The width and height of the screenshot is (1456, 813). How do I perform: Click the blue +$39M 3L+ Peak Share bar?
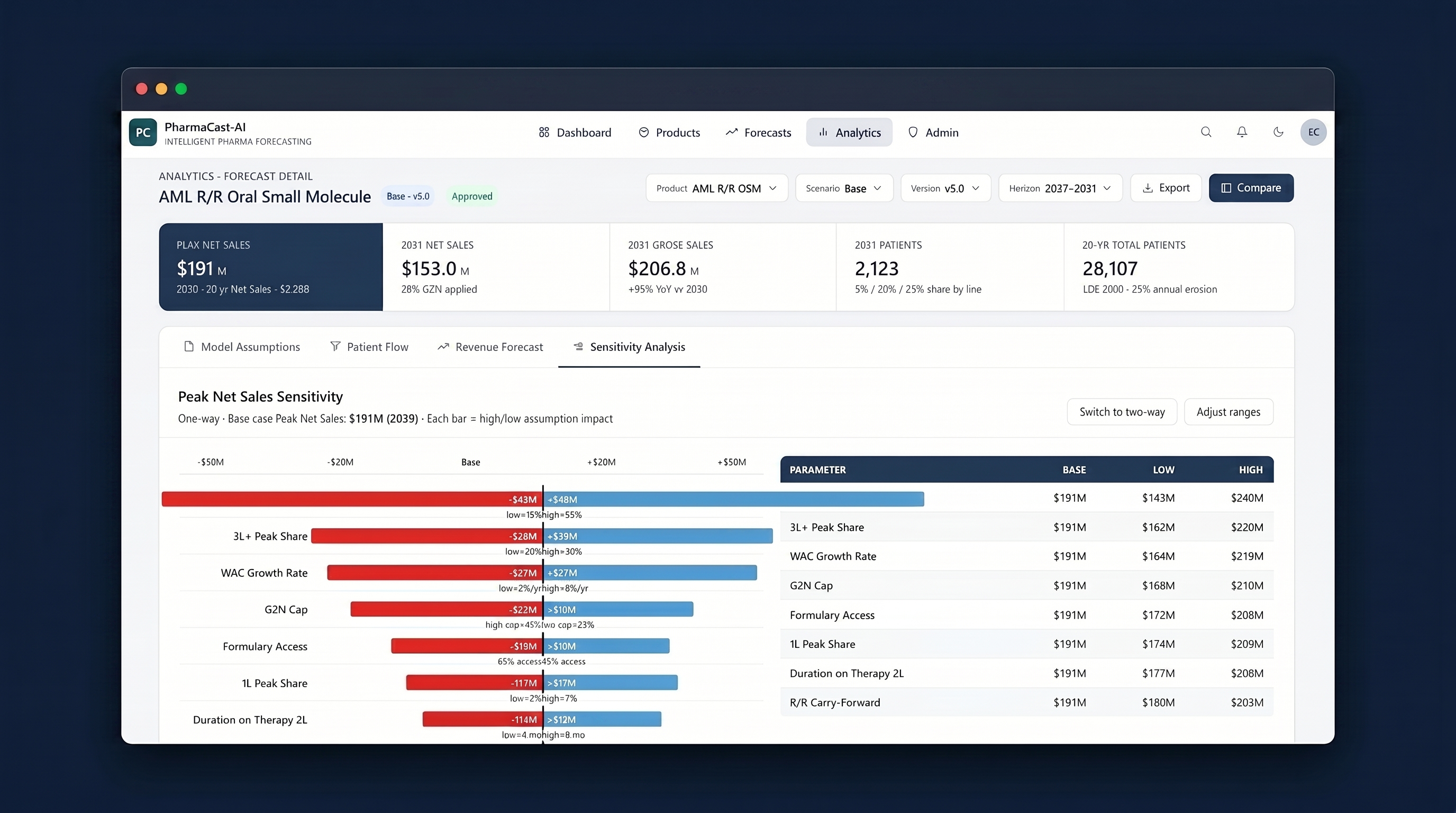coord(658,536)
